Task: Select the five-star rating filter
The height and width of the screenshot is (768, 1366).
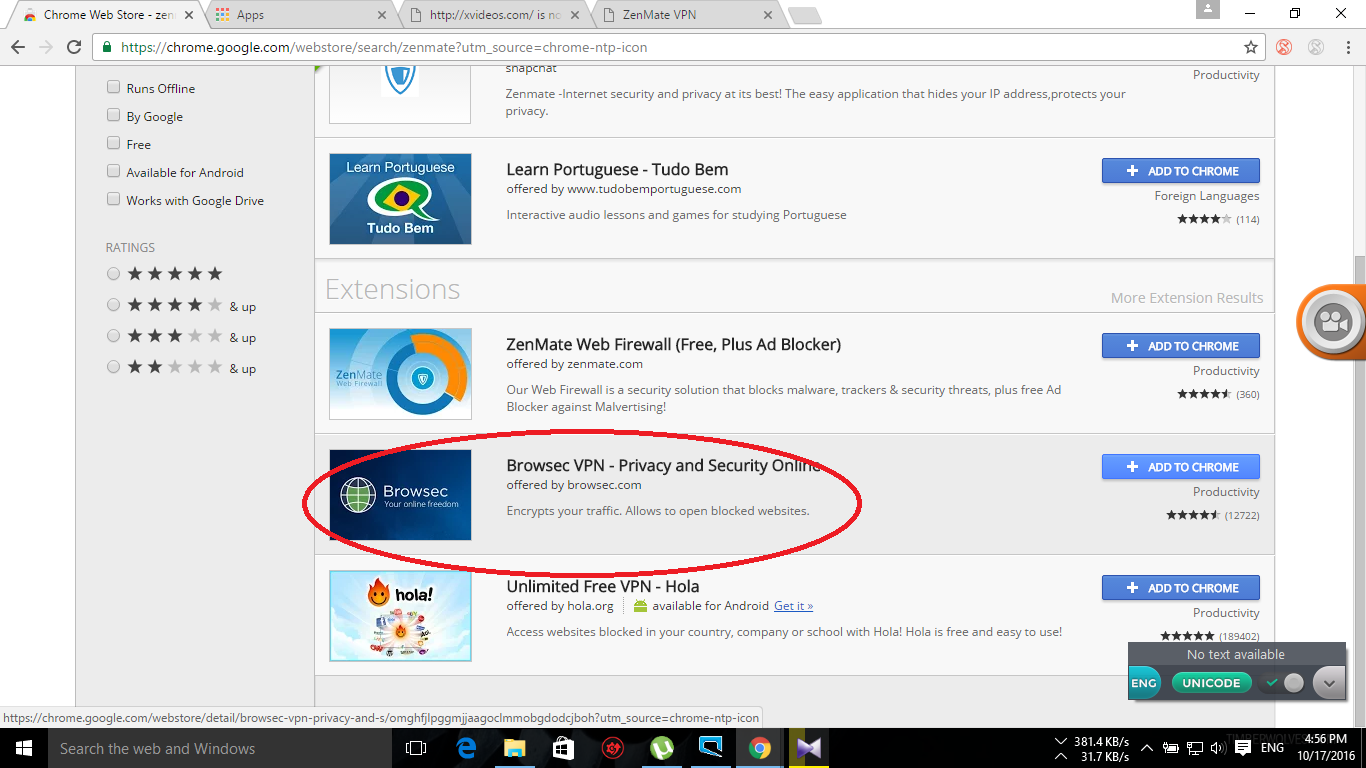Action: point(113,274)
